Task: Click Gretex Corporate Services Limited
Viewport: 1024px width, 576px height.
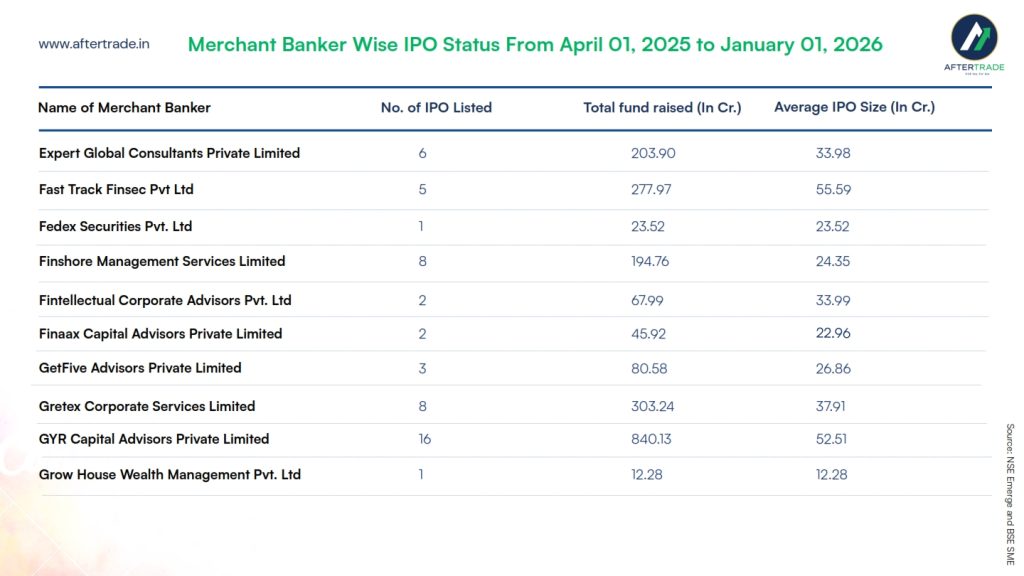Action: (x=147, y=406)
